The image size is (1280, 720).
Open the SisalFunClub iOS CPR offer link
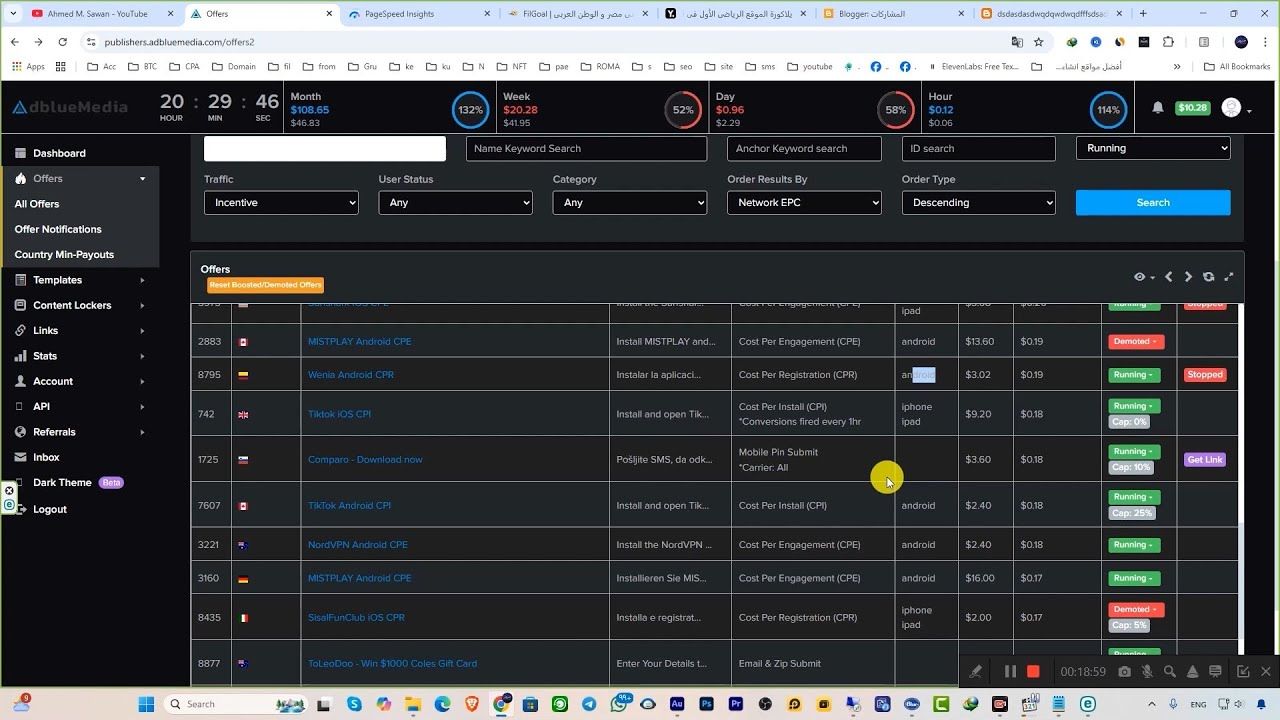[x=356, y=618]
